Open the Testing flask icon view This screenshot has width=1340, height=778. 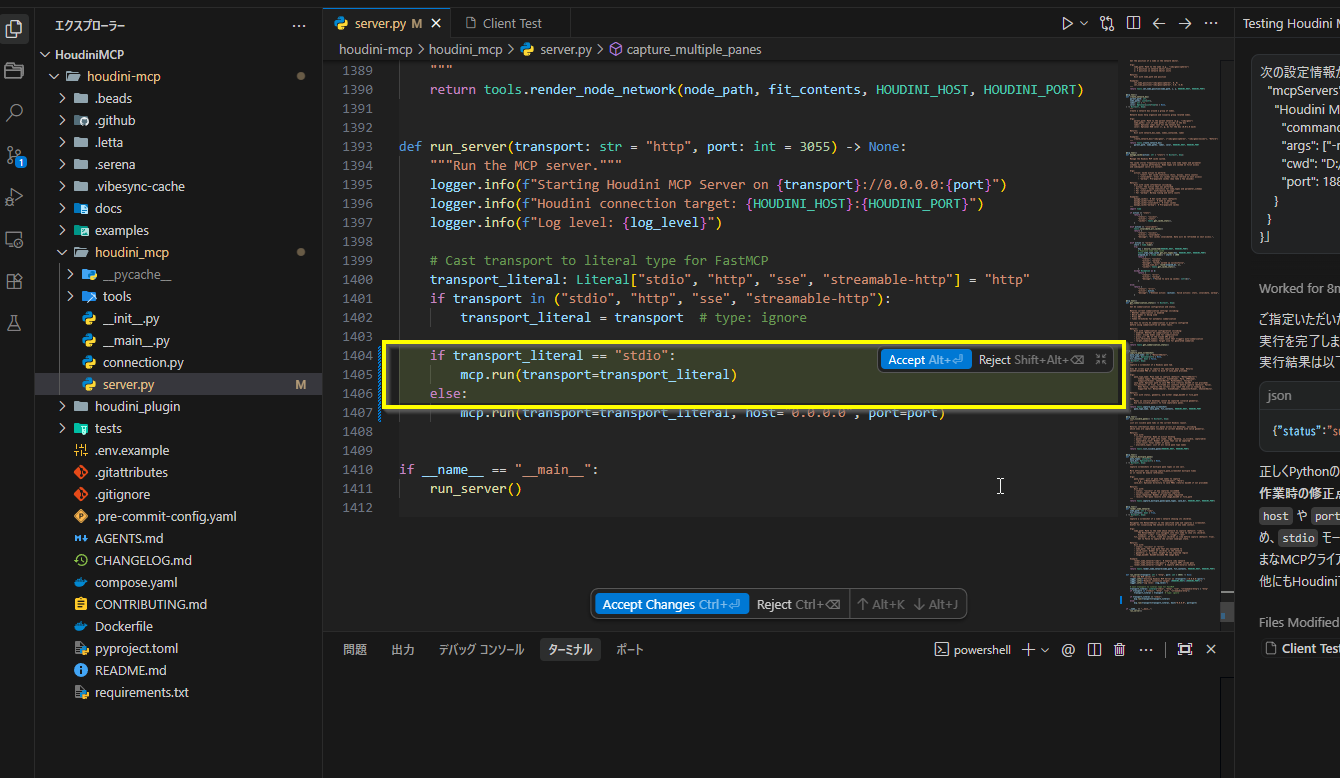[x=15, y=323]
